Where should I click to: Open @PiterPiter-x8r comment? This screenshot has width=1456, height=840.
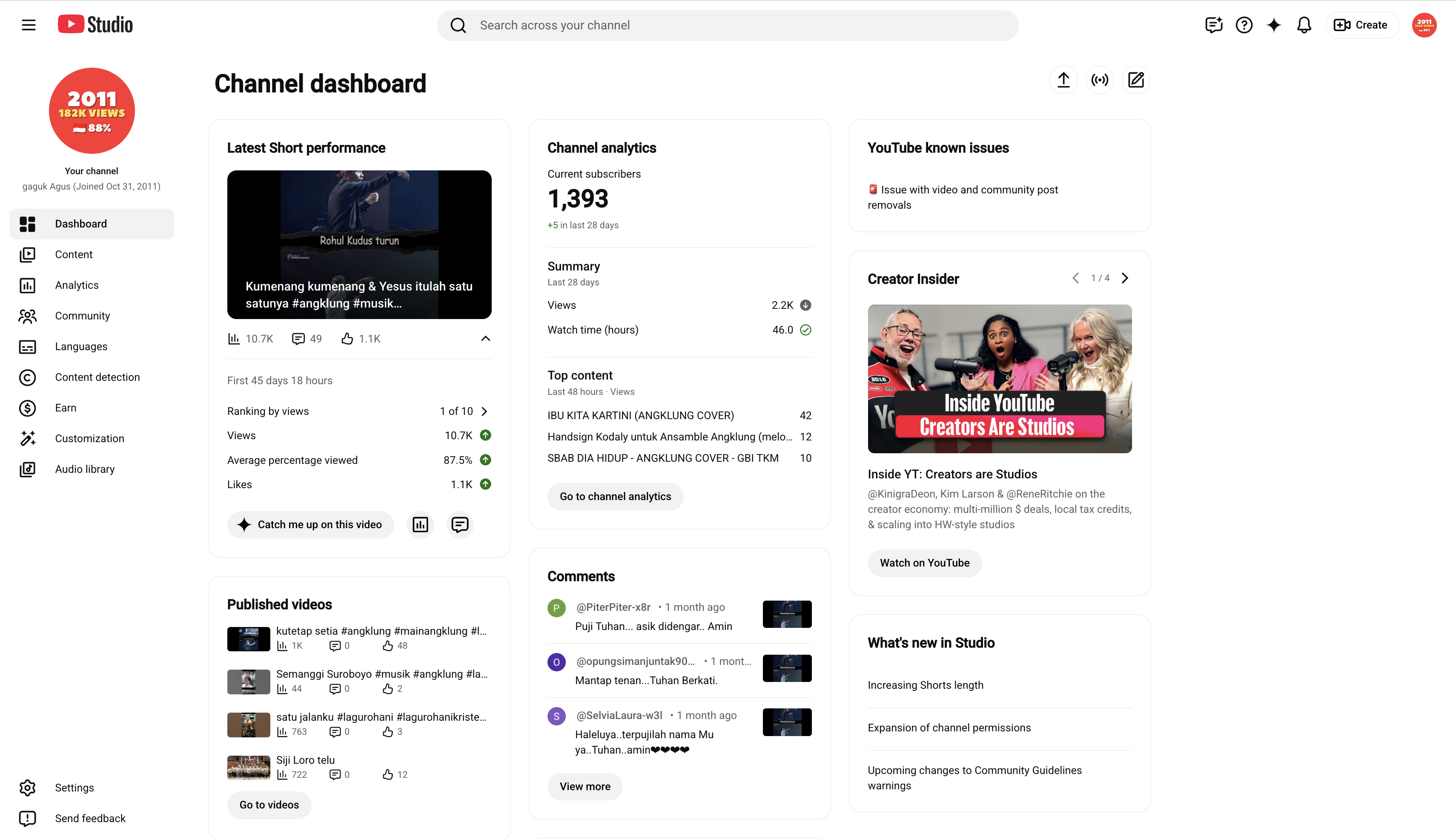pos(679,616)
